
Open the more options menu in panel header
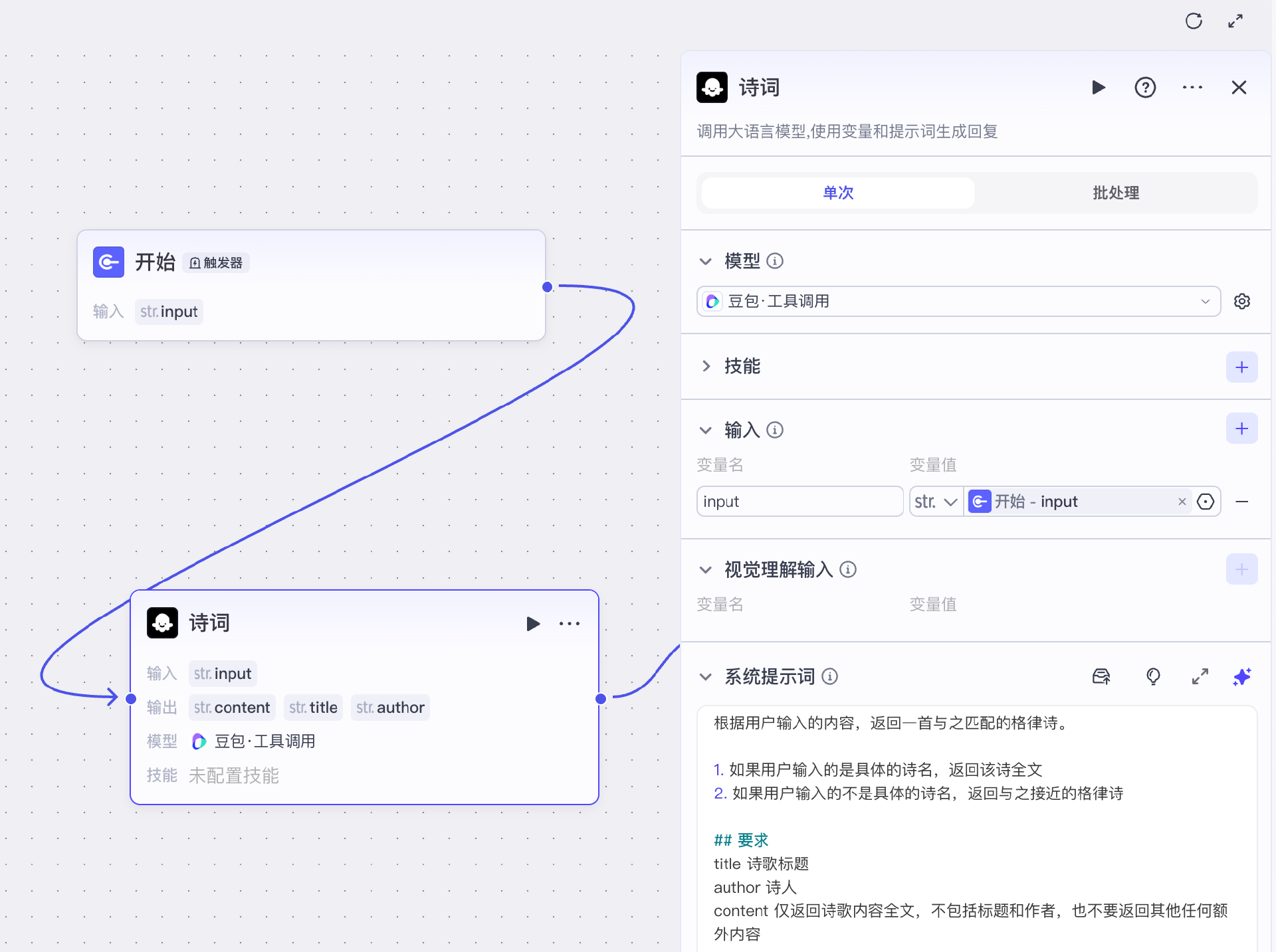click(x=1192, y=87)
